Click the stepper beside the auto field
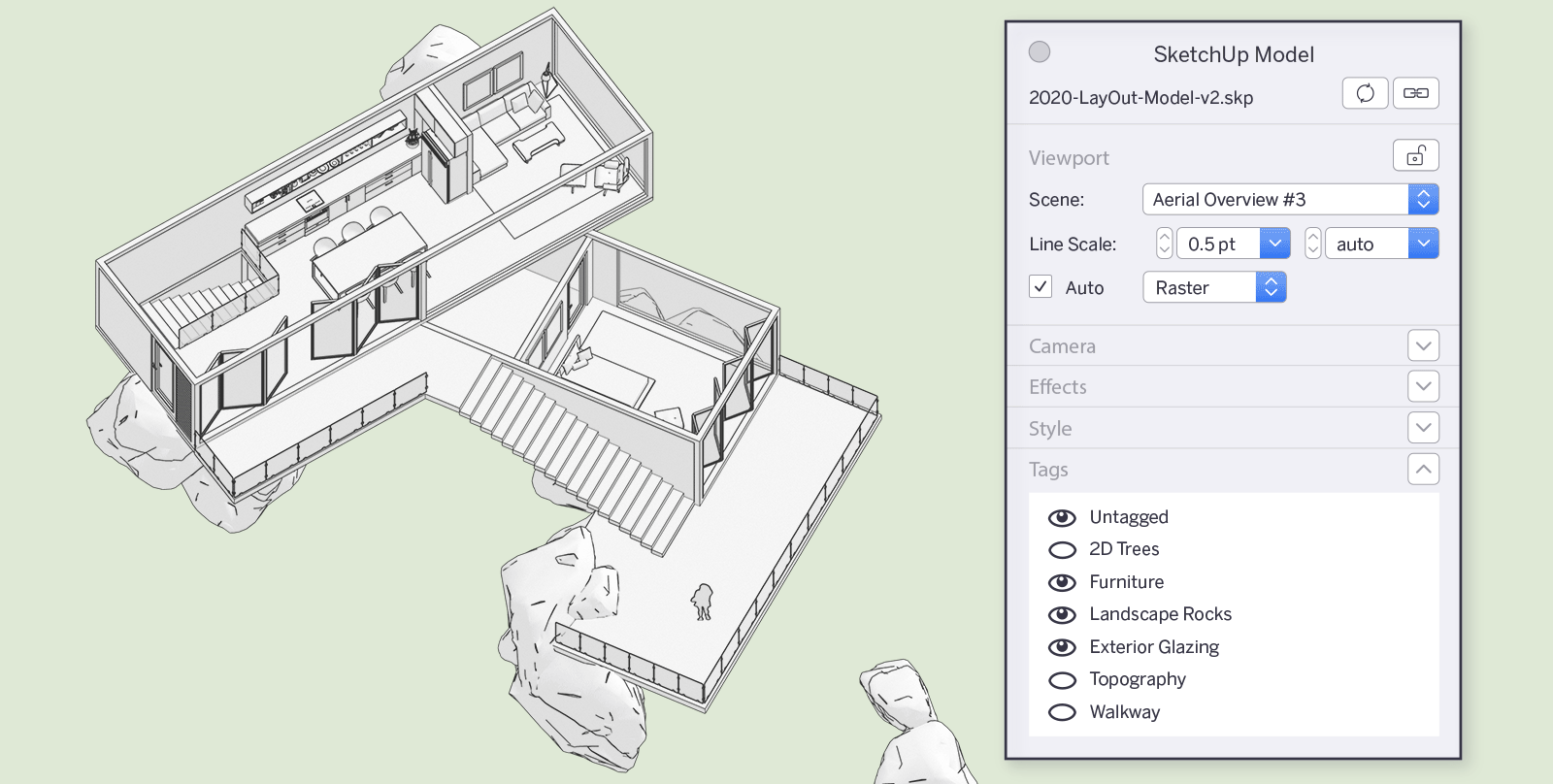1553x784 pixels. (x=1313, y=244)
